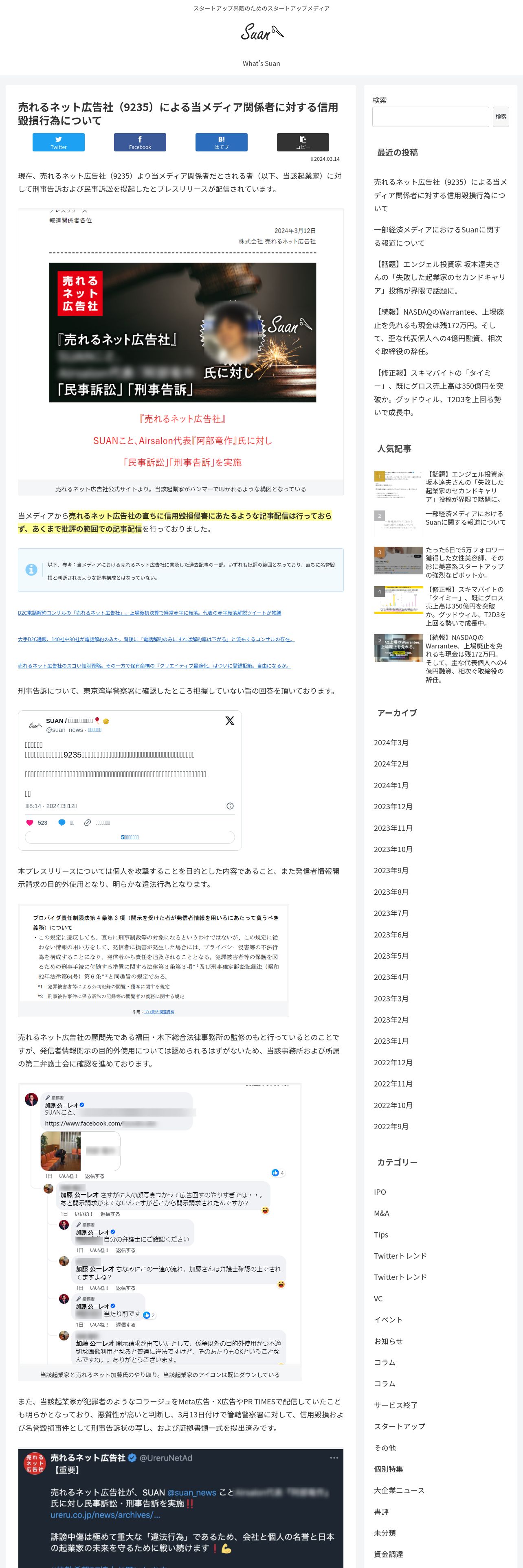Bookmark article with Hatebu button
This screenshot has height=1568, width=523.
(x=222, y=142)
